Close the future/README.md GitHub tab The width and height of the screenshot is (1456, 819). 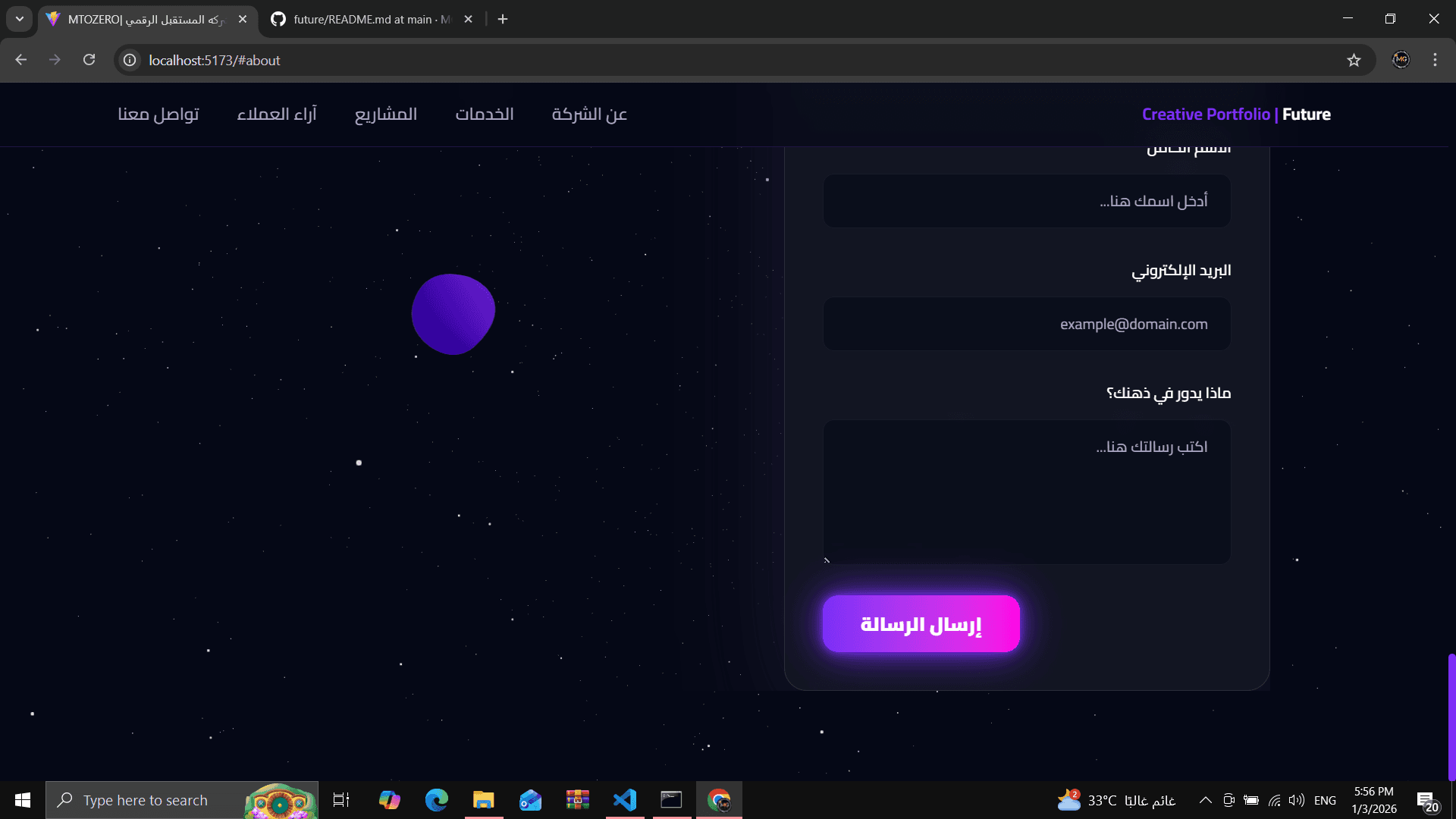[x=468, y=19]
